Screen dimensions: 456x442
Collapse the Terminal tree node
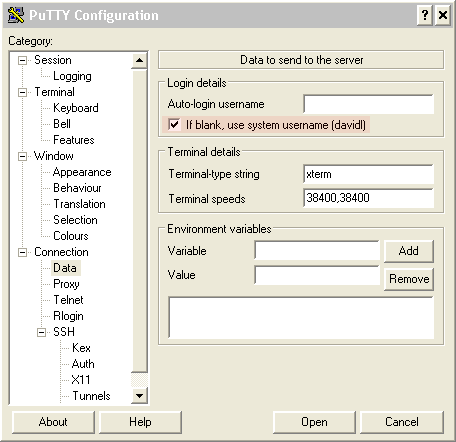pyautogui.click(x=22, y=92)
